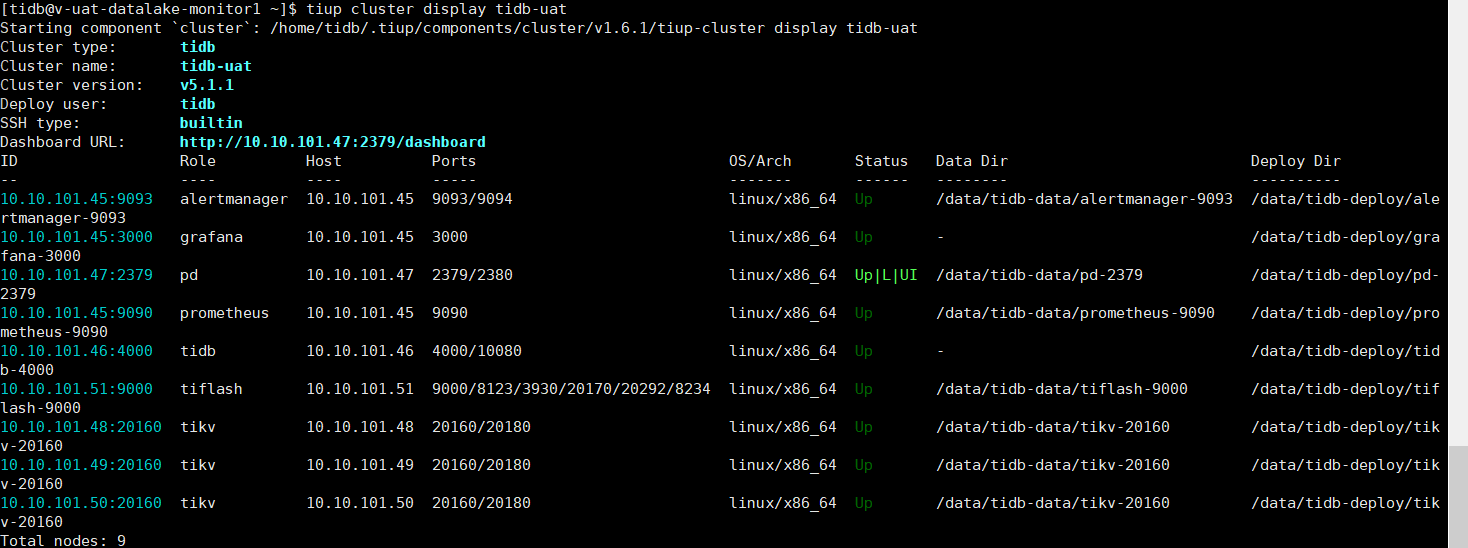Image resolution: width=1468 pixels, height=548 pixels.
Task: Click the tikv node ID 10.10.101.49:20160
Action: 80,465
